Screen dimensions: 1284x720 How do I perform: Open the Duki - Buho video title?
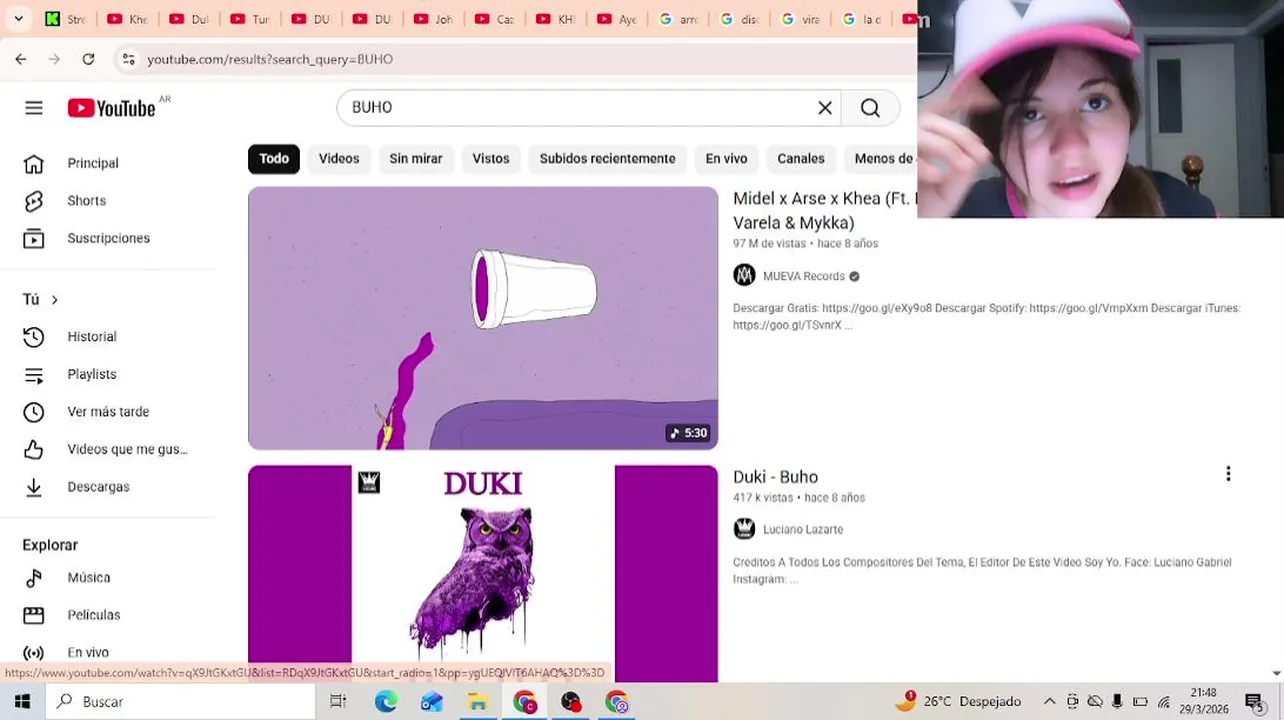775,477
